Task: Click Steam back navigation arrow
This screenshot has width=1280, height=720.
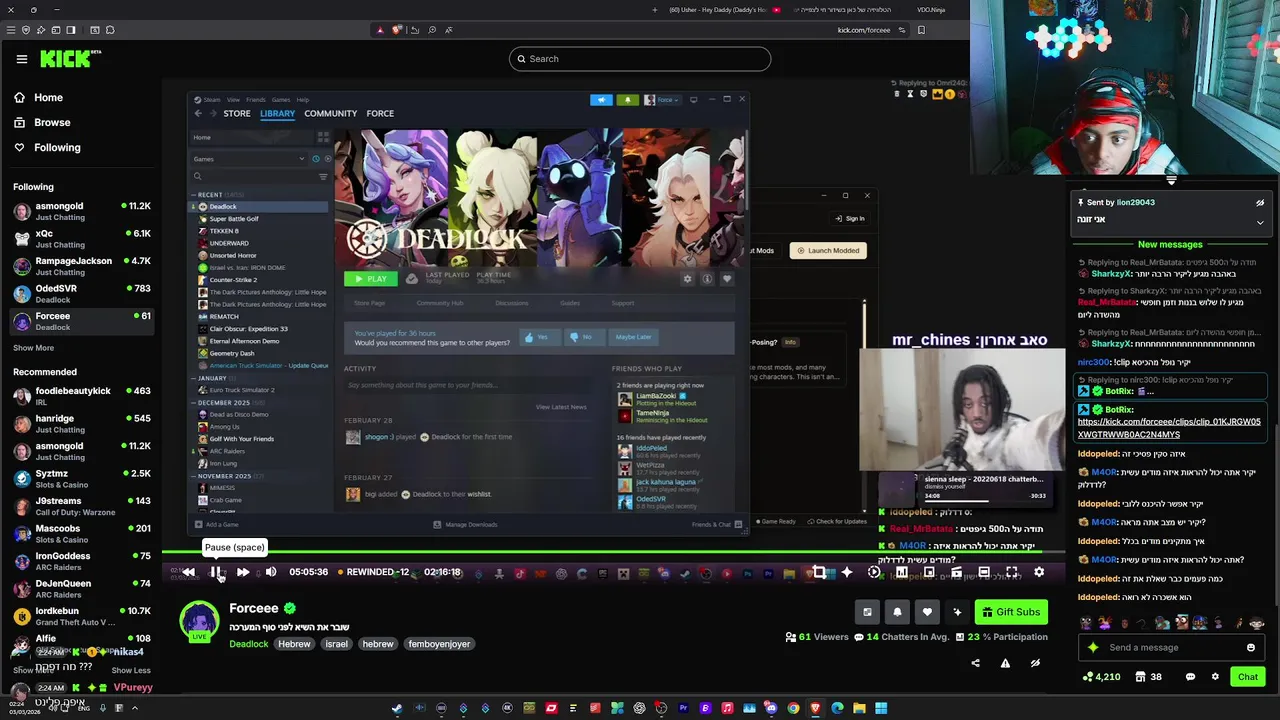Action: tap(198, 113)
